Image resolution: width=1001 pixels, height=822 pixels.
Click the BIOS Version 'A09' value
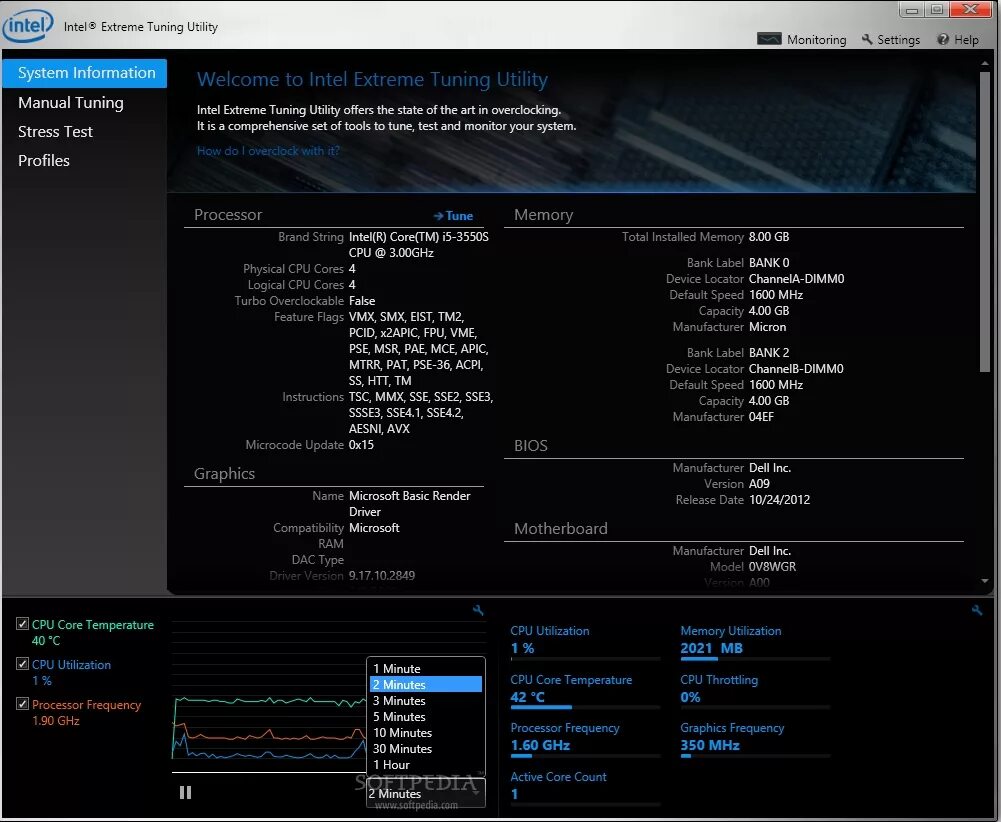coord(759,484)
